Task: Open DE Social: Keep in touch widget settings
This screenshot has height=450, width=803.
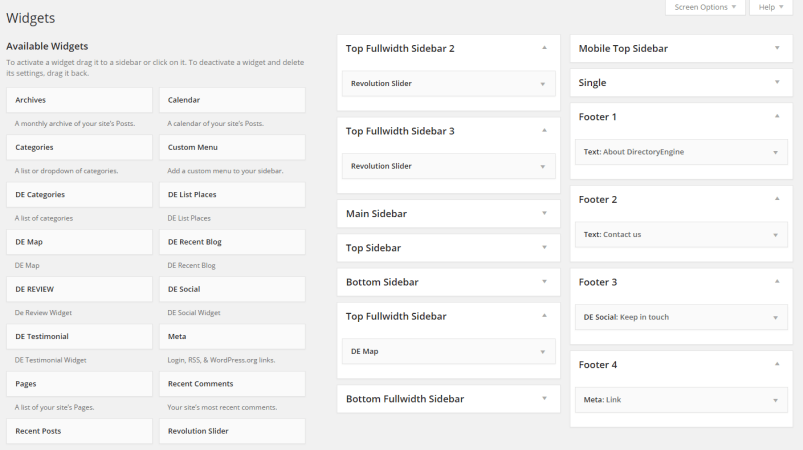Action: click(775, 317)
